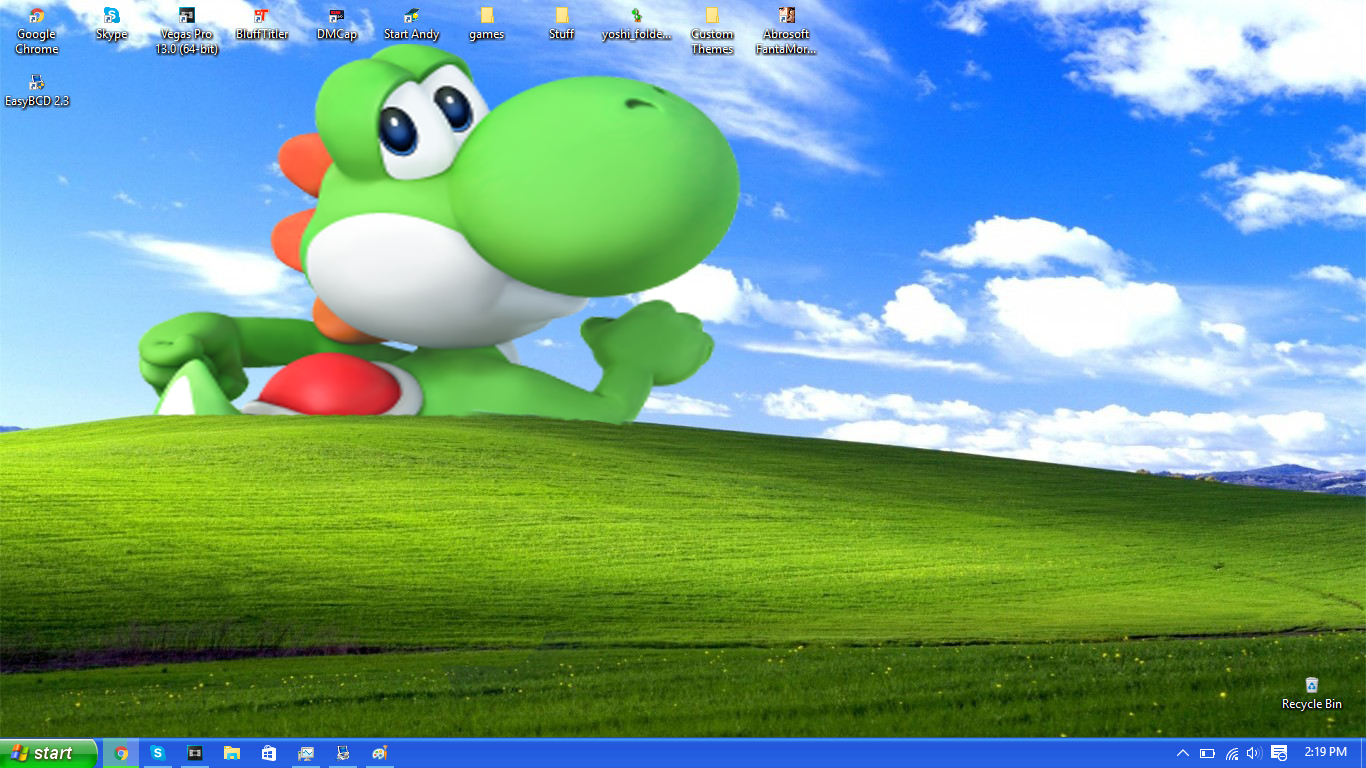Open Skype from the taskbar
Screen dimensions: 1366x768
158,753
